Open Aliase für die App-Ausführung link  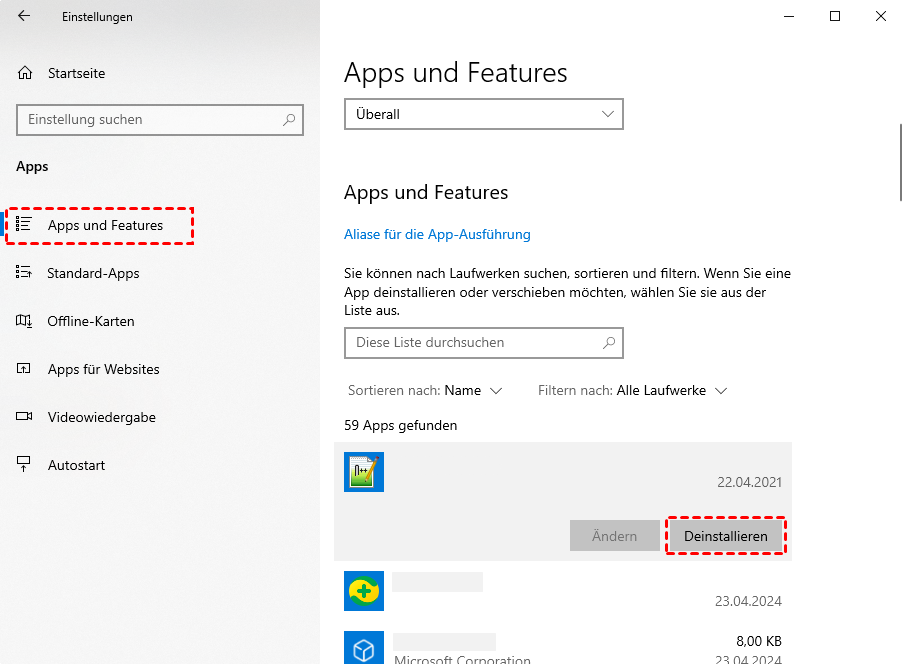(x=437, y=234)
